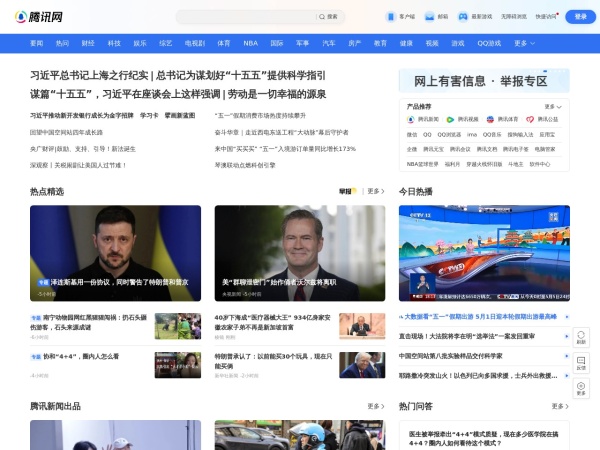Click the 腾讯文档 product link
This screenshot has height=450, width=600.
(487, 149)
